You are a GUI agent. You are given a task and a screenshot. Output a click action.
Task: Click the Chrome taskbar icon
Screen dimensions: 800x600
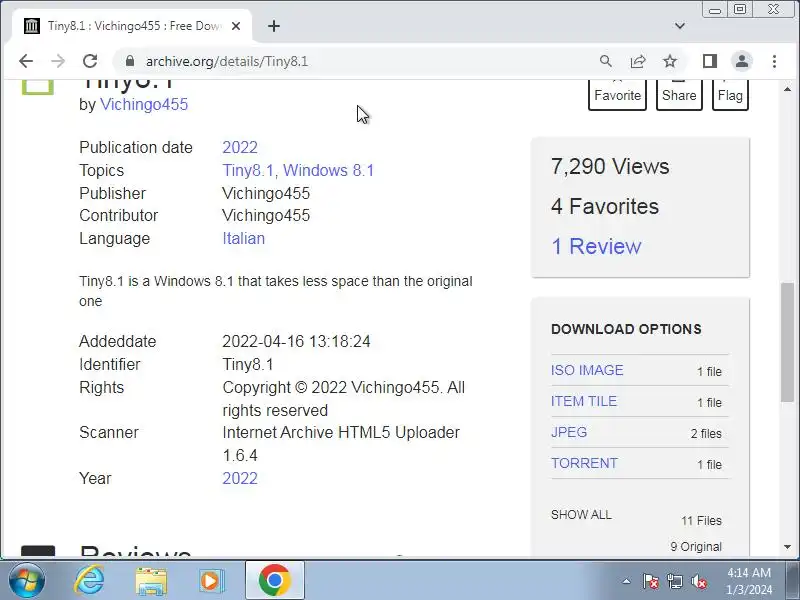pos(274,581)
